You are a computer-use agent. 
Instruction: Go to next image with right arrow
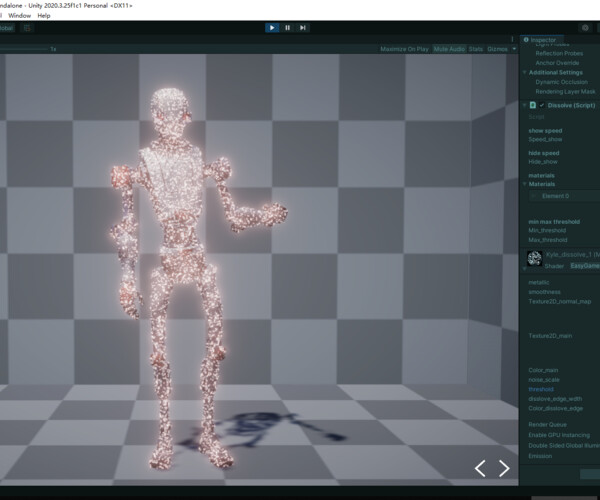click(504, 468)
